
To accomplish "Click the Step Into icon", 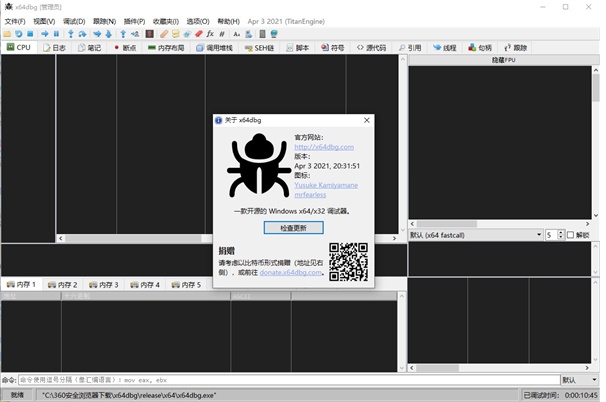I will [71, 34].
